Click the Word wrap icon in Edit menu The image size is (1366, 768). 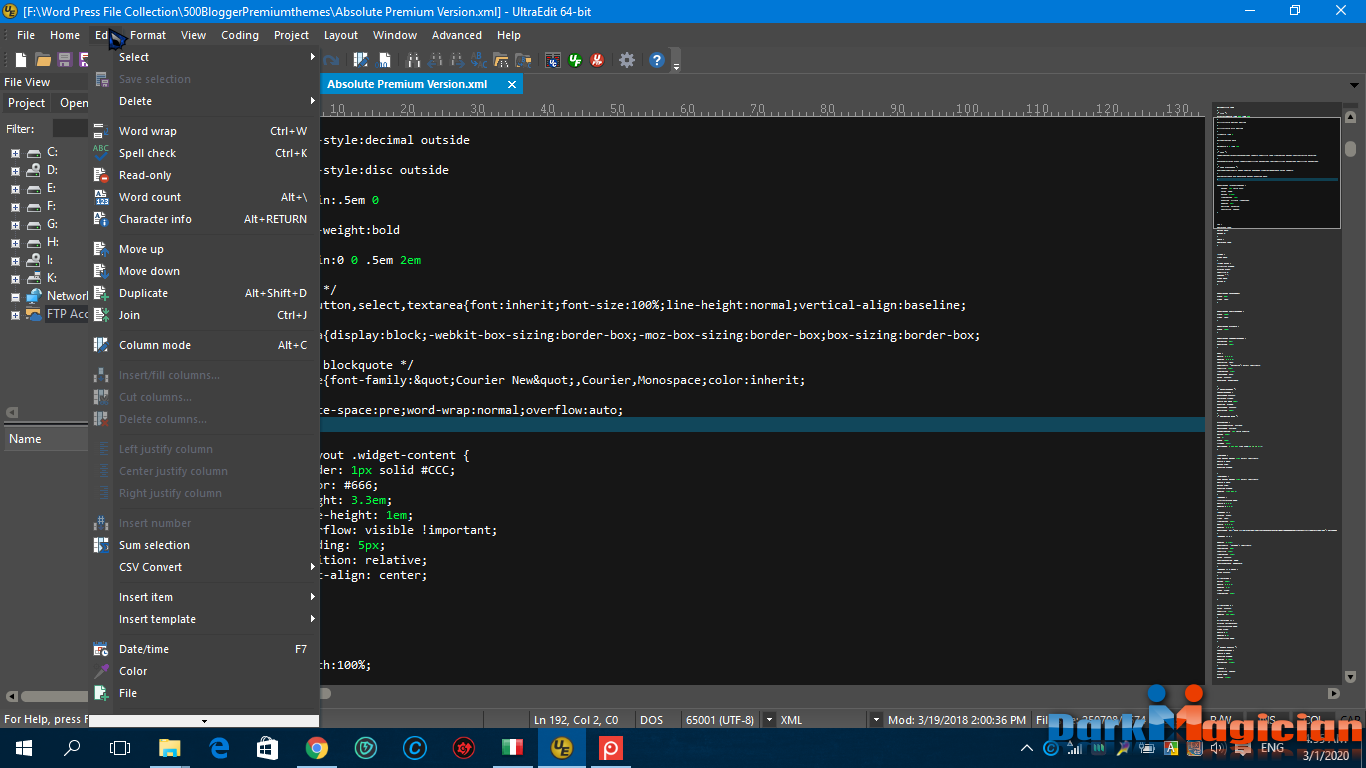pyautogui.click(x=101, y=131)
